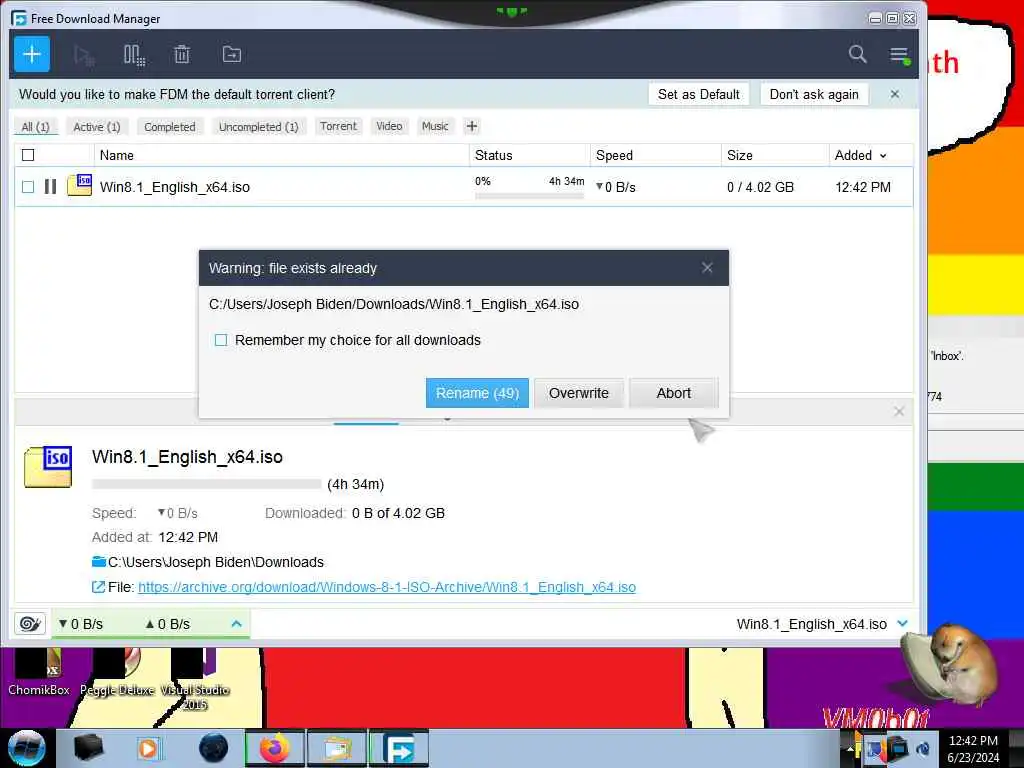This screenshot has width=1024, height=768.
Task: Add a new tag filter with plus
Action: click(x=472, y=126)
